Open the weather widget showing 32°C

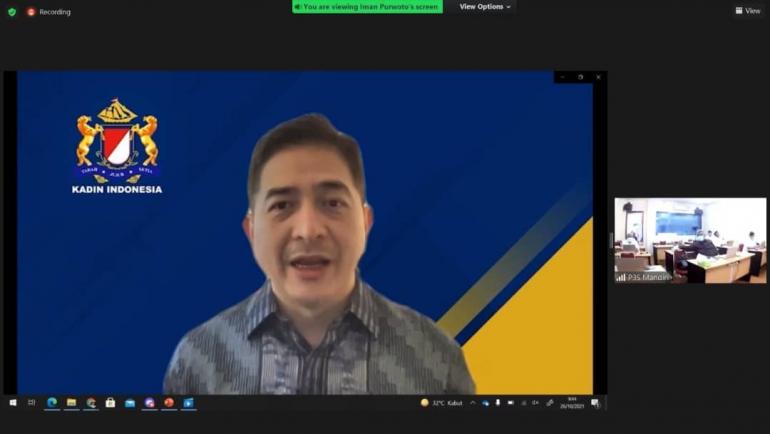[441, 403]
